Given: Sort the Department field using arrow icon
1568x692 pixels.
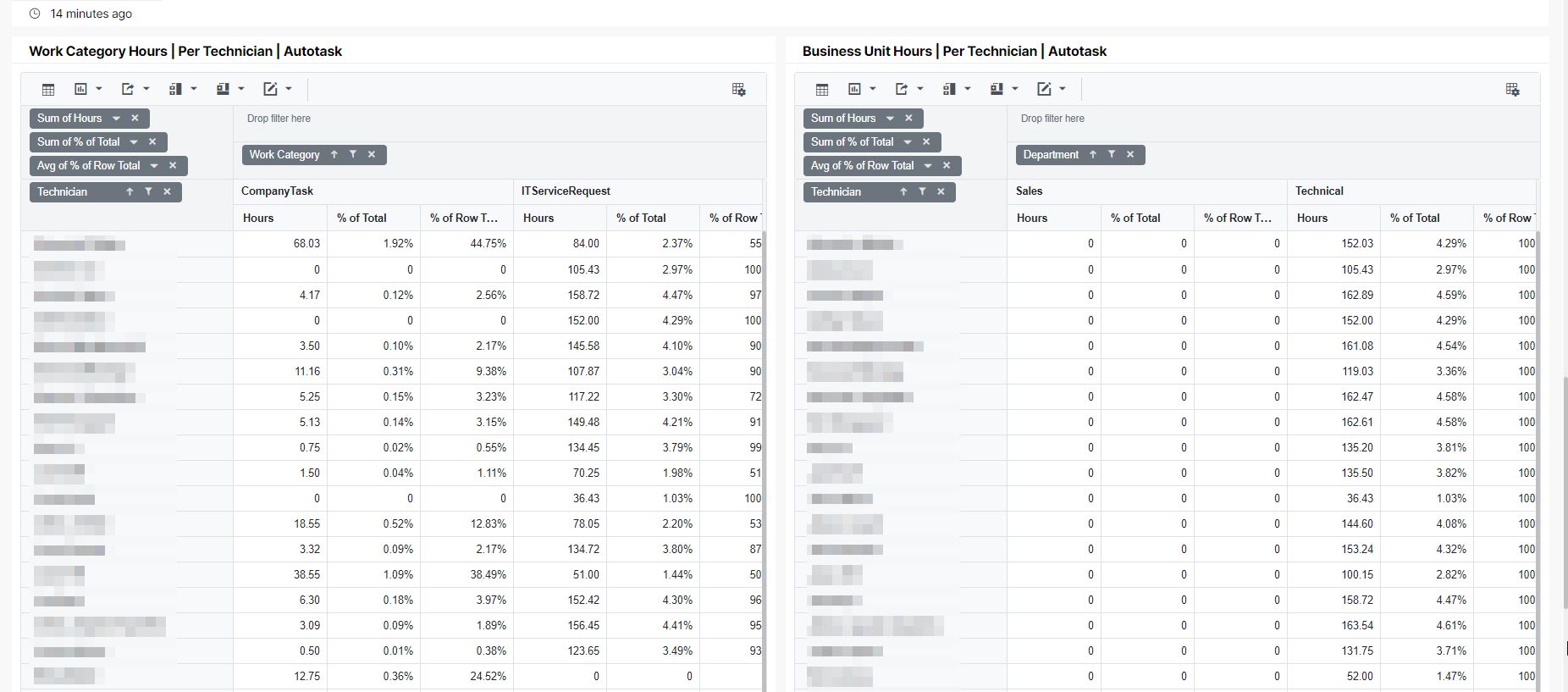Looking at the screenshot, I should 1093,154.
